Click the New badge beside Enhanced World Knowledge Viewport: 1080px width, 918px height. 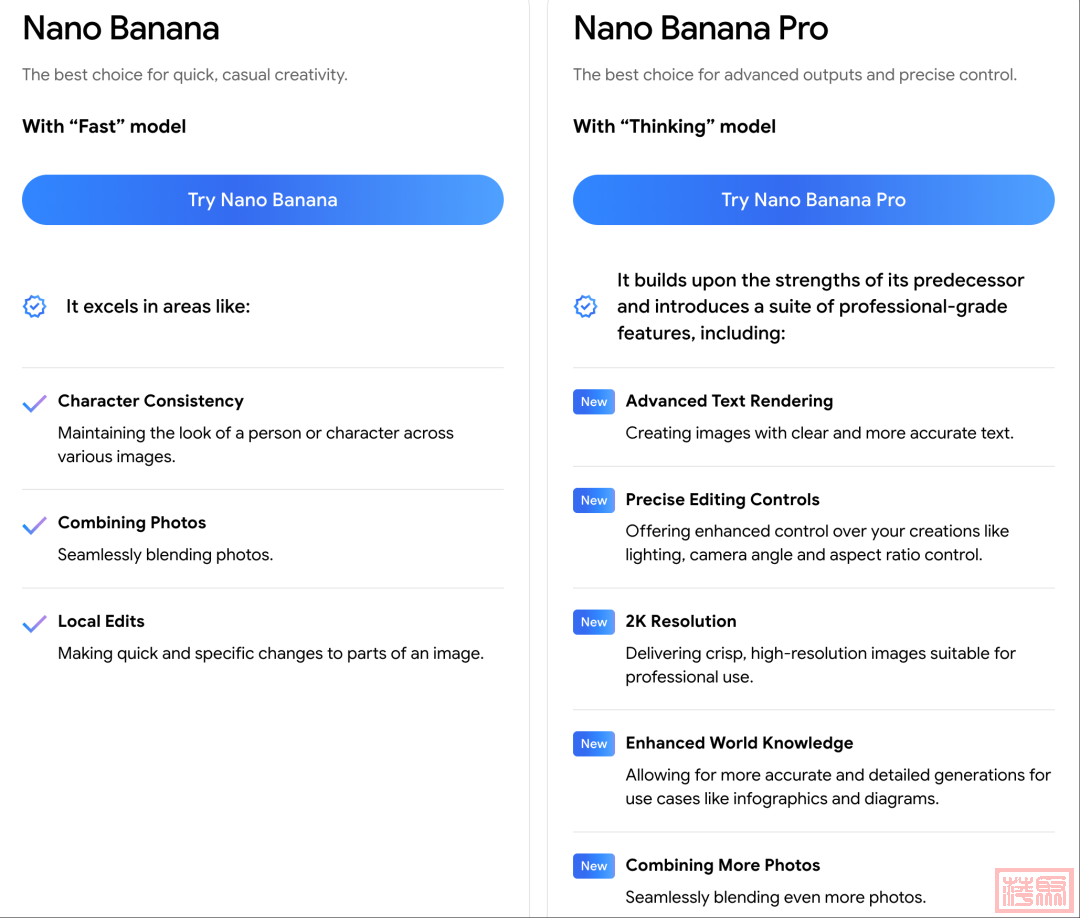[594, 744]
